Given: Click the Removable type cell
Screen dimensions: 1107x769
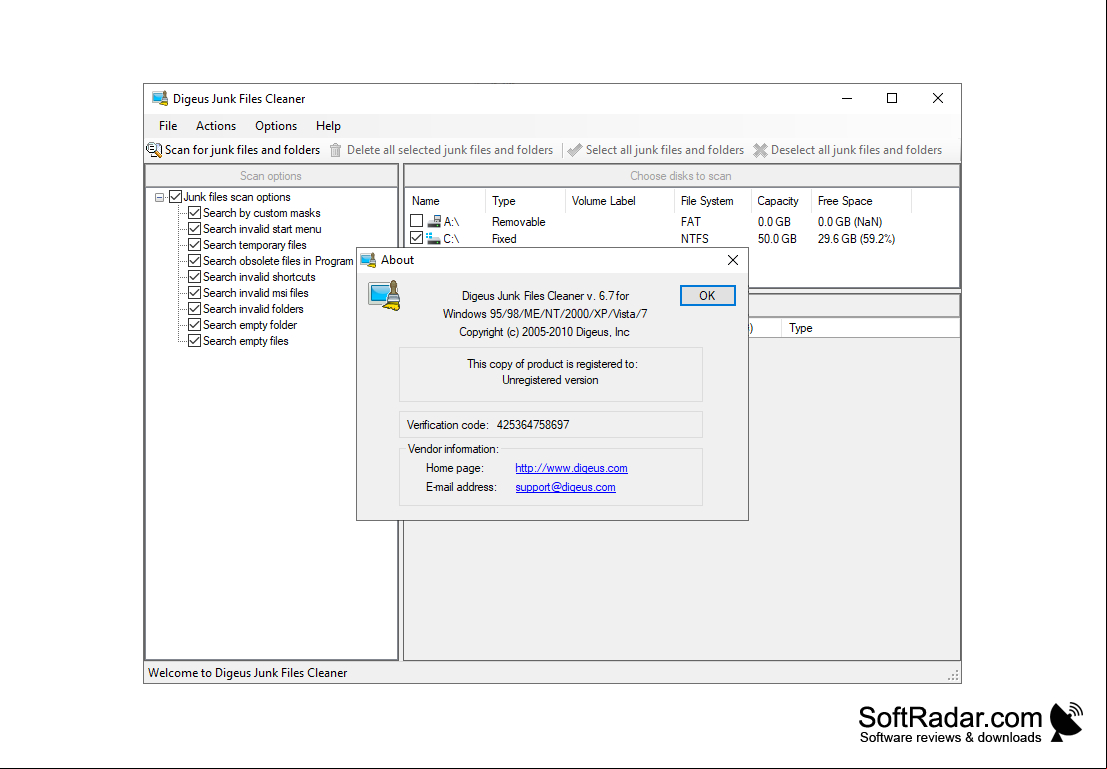Looking at the screenshot, I should pyautogui.click(x=519, y=222).
